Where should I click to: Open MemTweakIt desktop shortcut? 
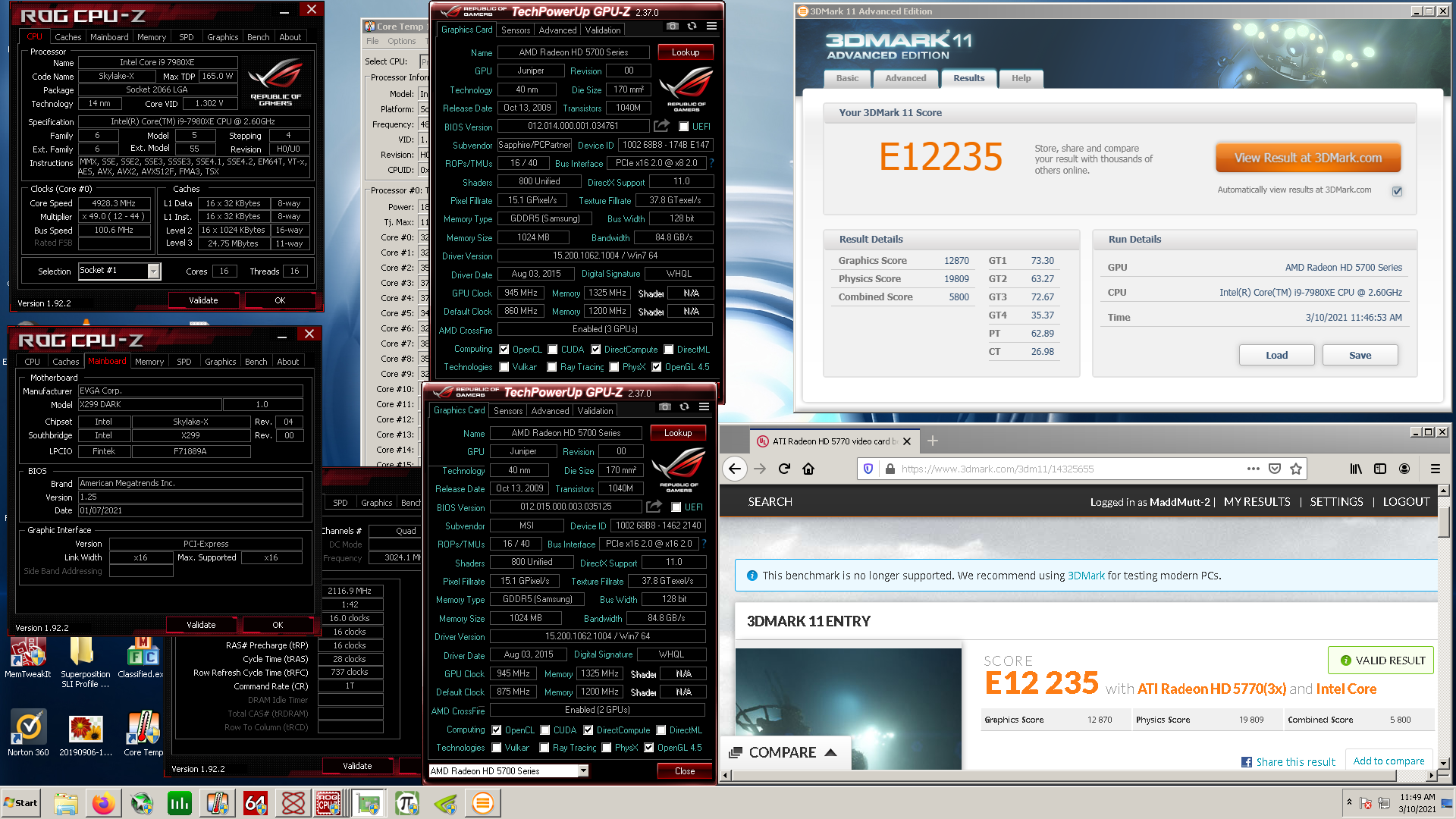28,658
